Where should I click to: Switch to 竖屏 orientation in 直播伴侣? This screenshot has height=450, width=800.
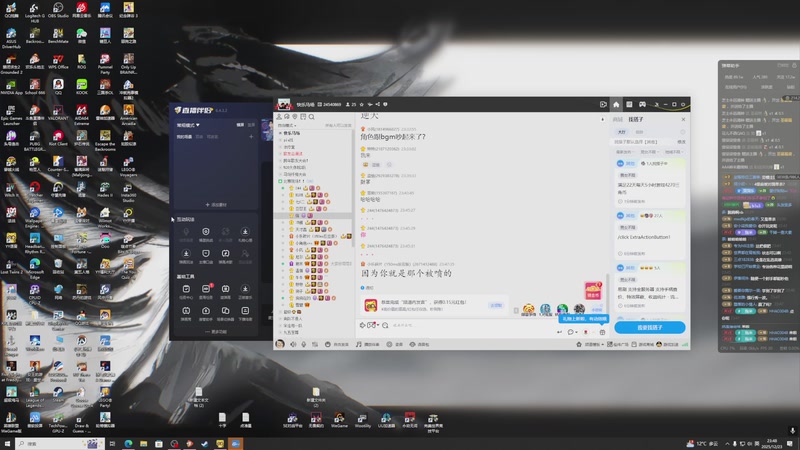pyautogui.click(x=251, y=125)
